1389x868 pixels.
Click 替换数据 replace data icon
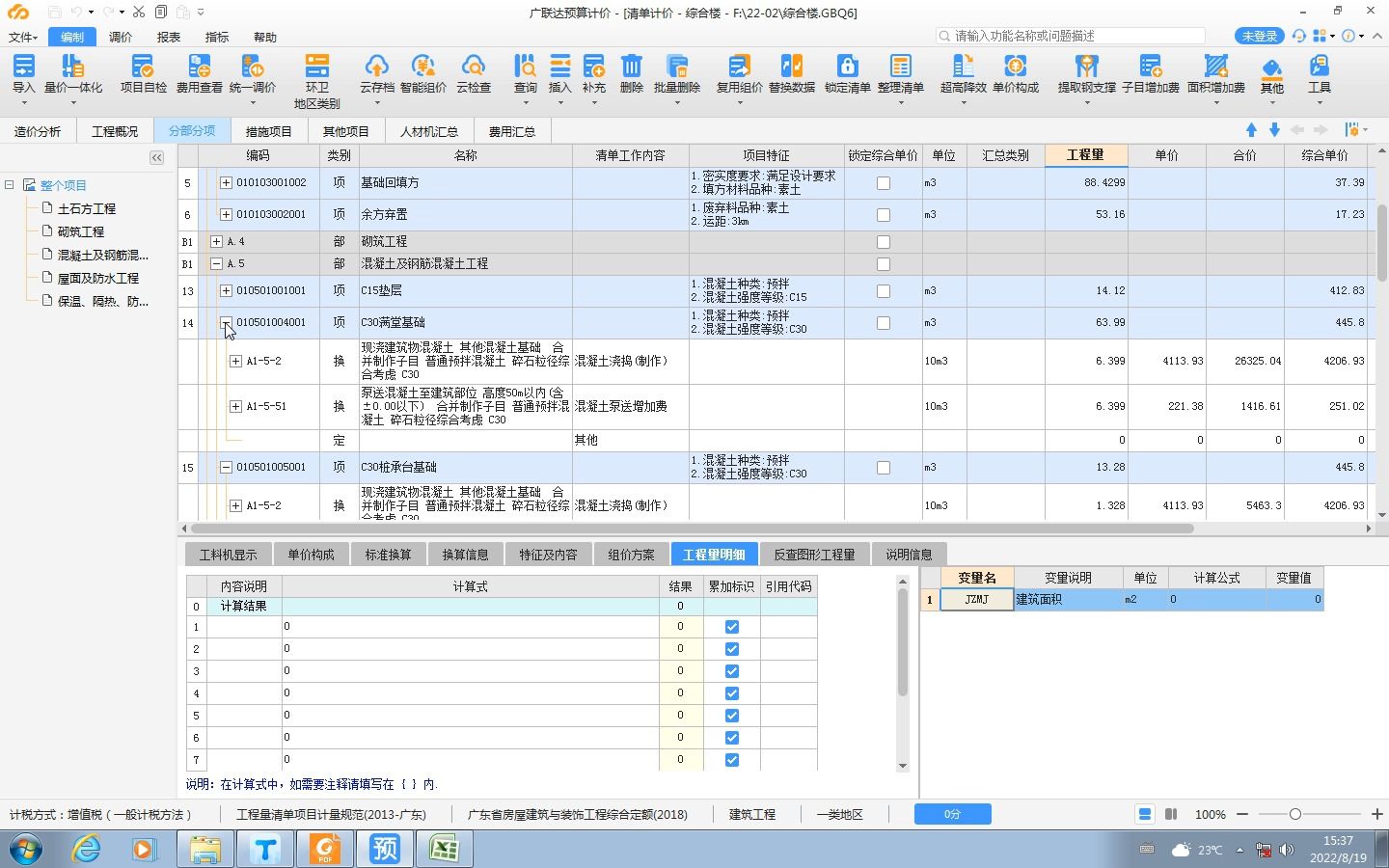[792, 73]
